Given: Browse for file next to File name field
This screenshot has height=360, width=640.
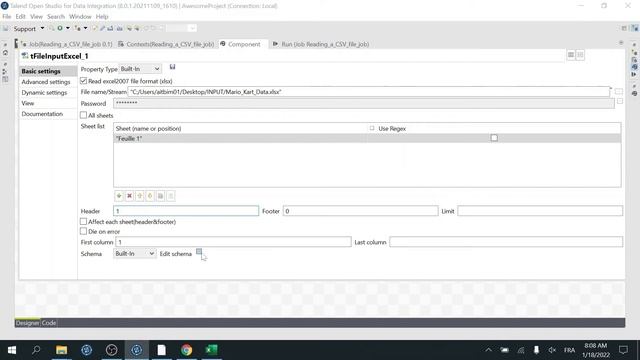Looking at the screenshot, I should (619, 91).
